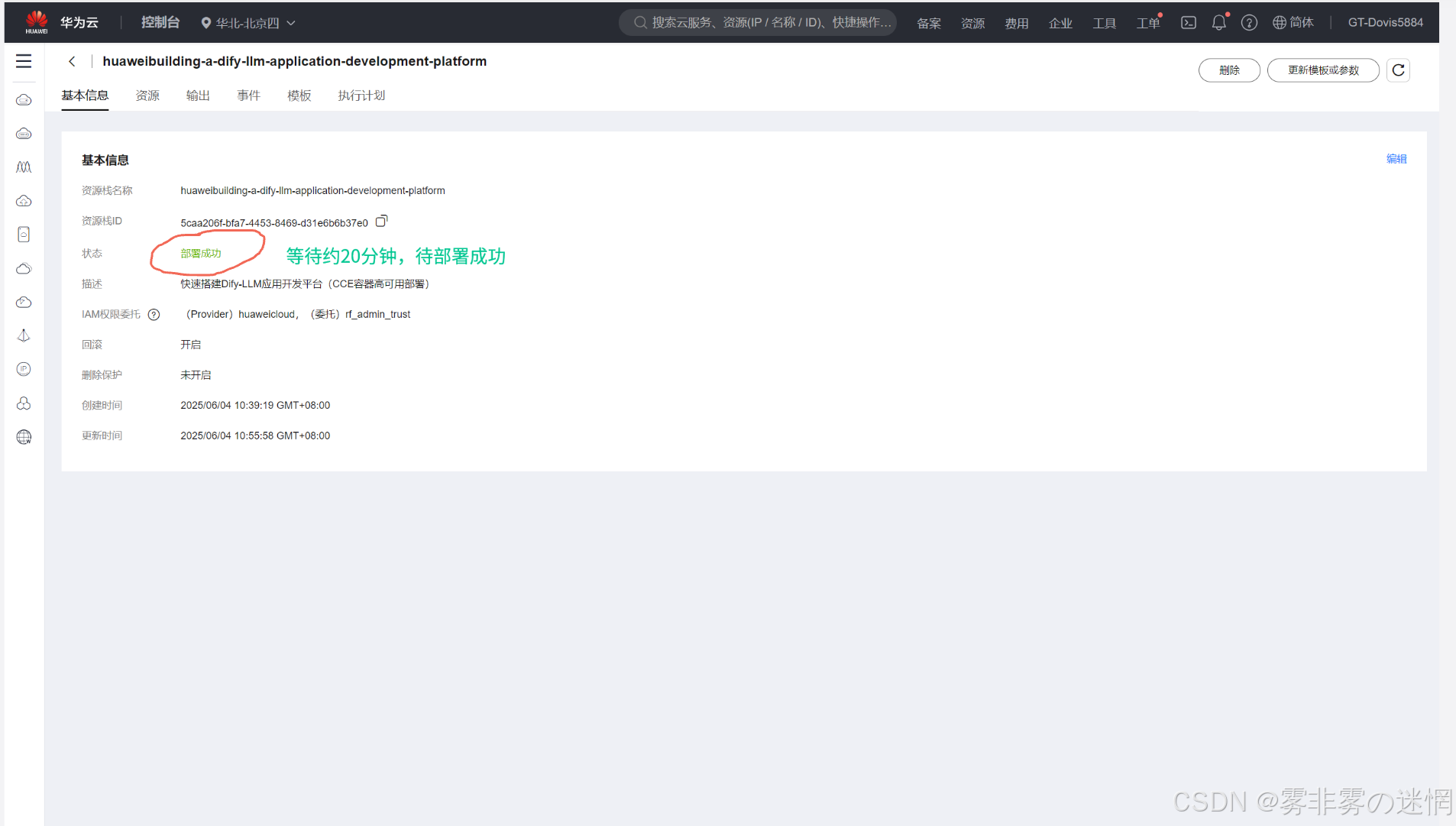Open the globe sidebar service icon

point(24,437)
